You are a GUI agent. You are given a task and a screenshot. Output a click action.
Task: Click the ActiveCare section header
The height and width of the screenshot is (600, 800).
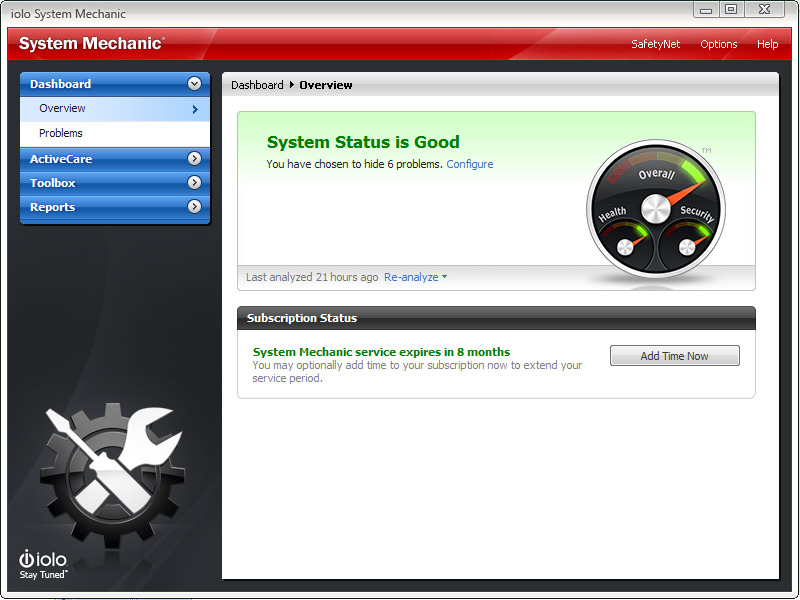click(x=115, y=159)
